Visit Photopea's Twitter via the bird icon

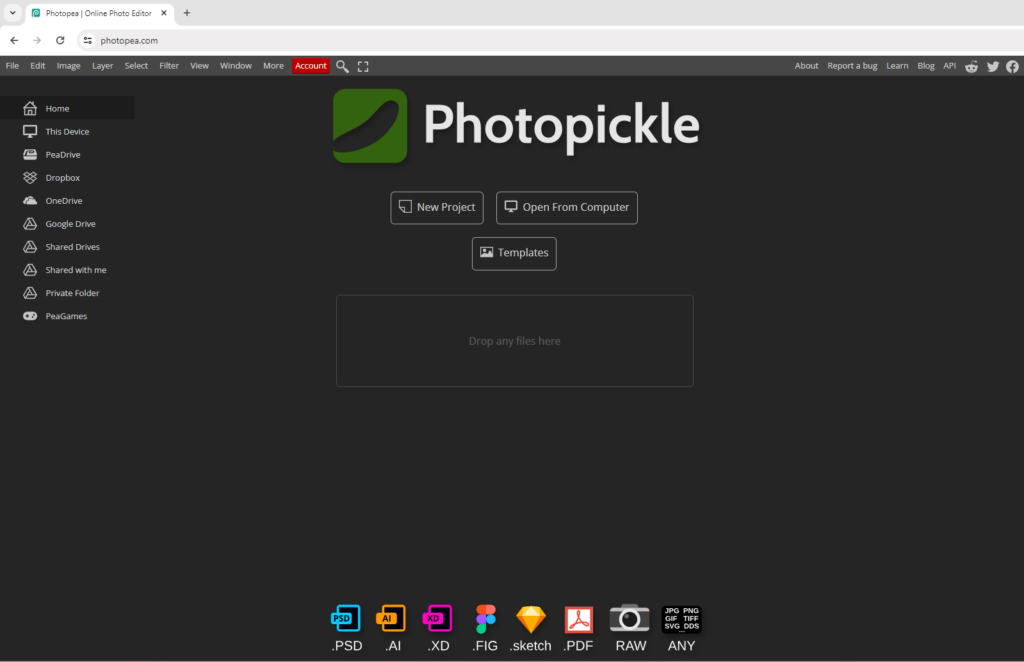tap(992, 66)
